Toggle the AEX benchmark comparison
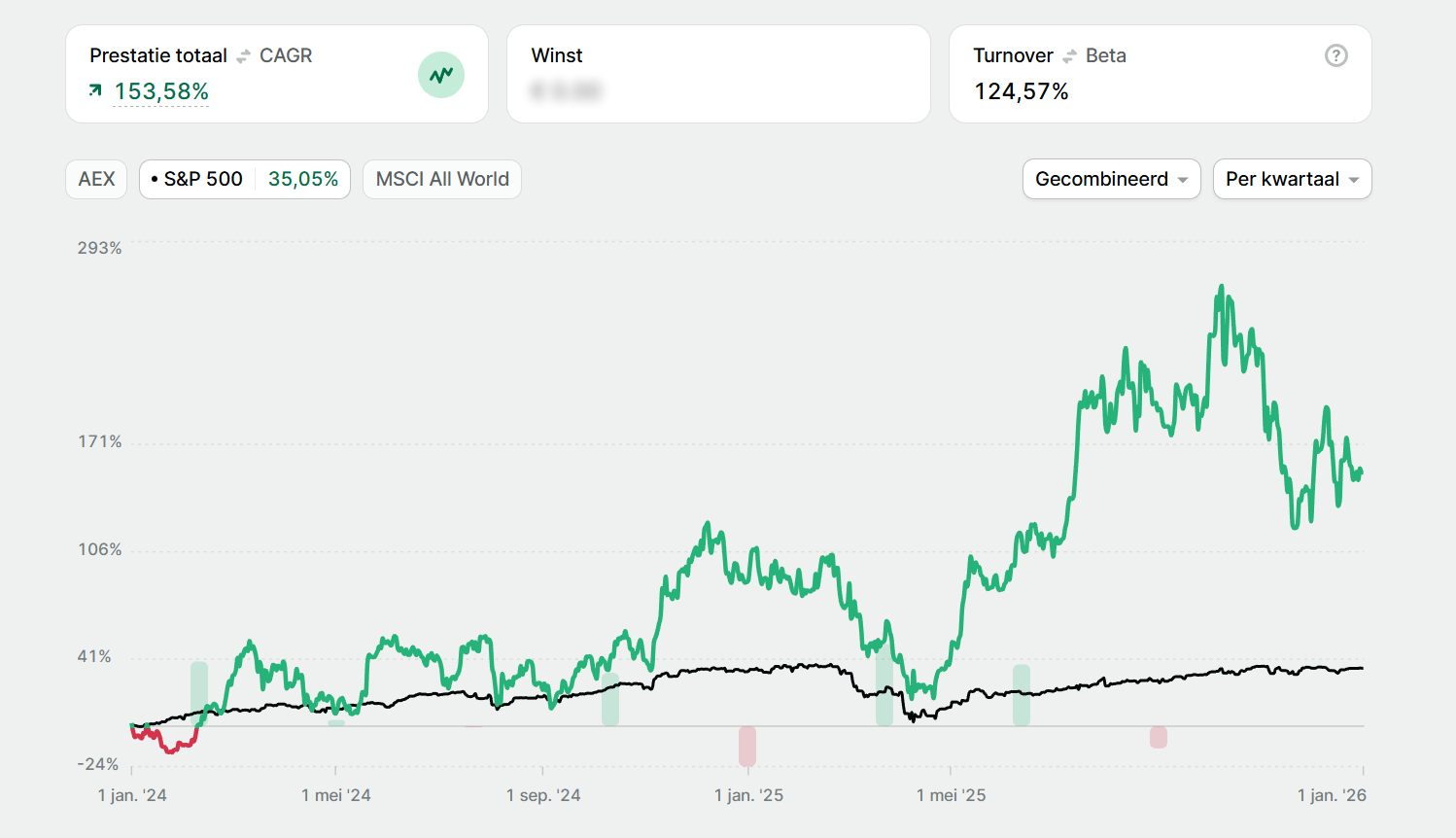 [x=96, y=179]
